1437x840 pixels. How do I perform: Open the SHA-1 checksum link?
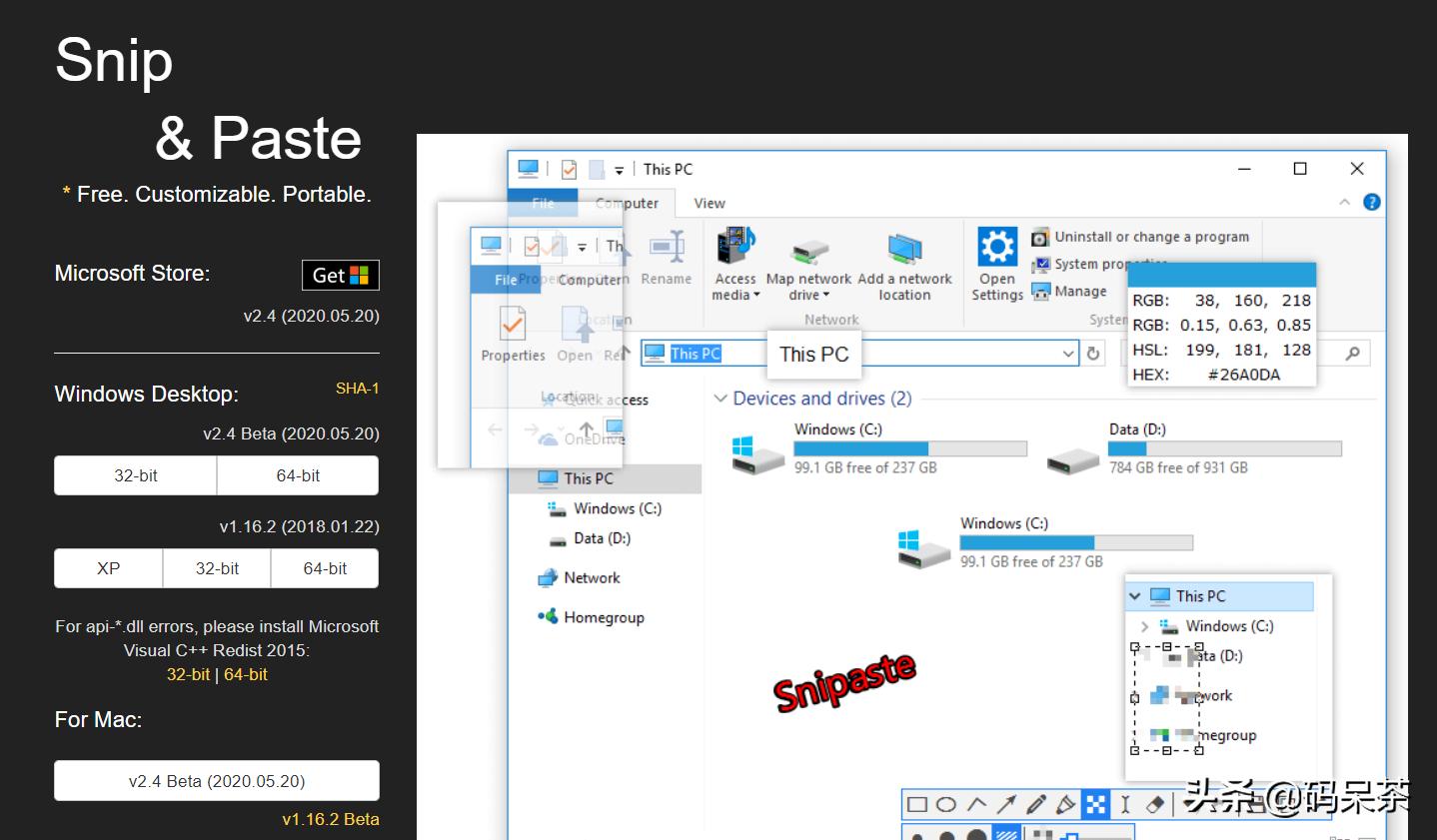tap(357, 389)
